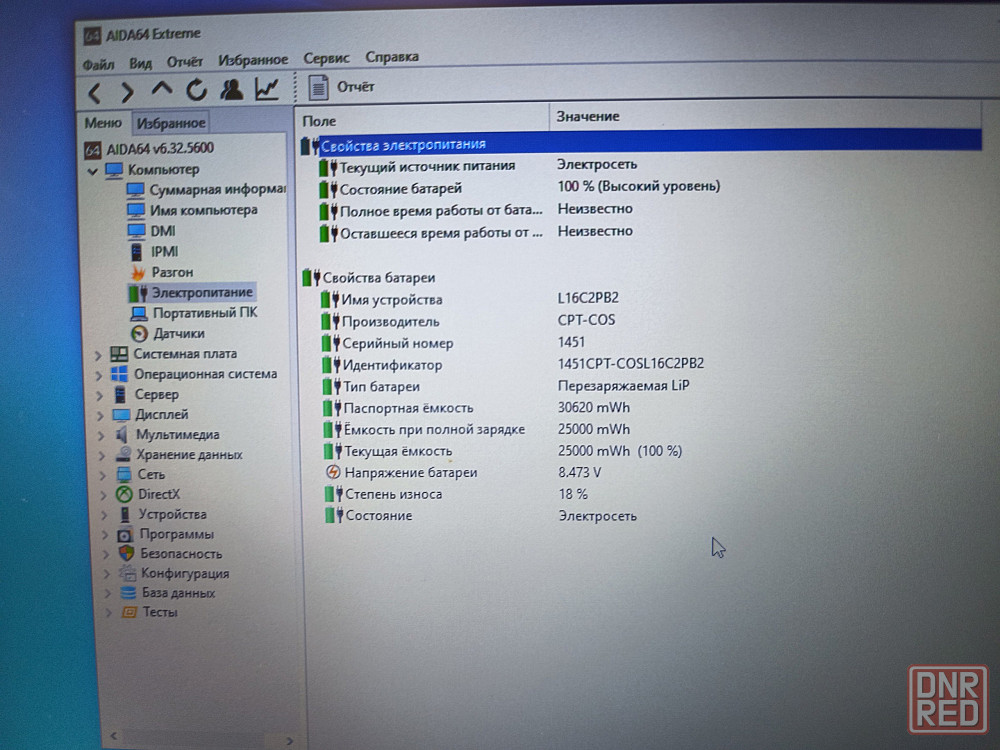This screenshot has height=750, width=1000.
Task: Switch to the Меню tab
Action: (x=103, y=122)
